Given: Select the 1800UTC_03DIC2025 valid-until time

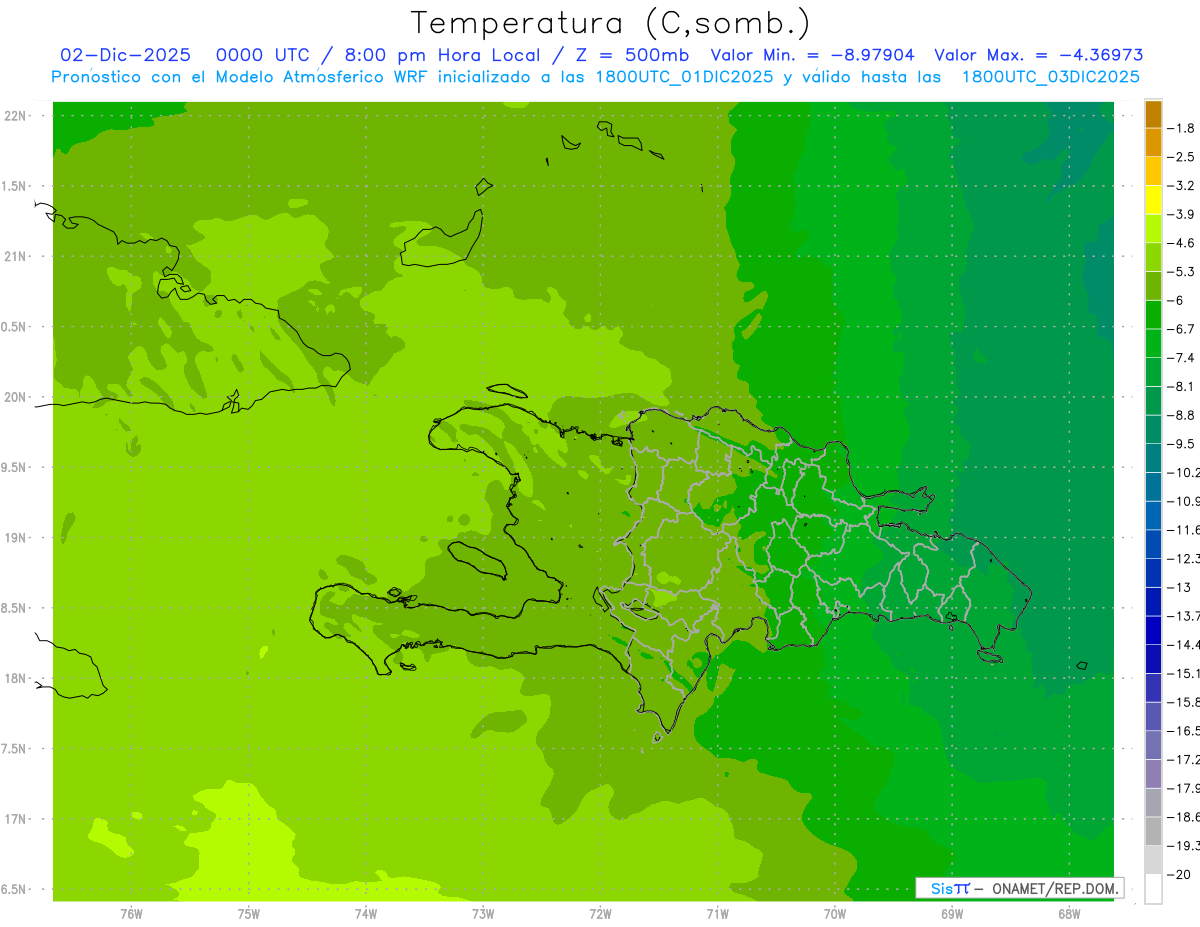Looking at the screenshot, I should pyautogui.click(x=1050, y=77).
